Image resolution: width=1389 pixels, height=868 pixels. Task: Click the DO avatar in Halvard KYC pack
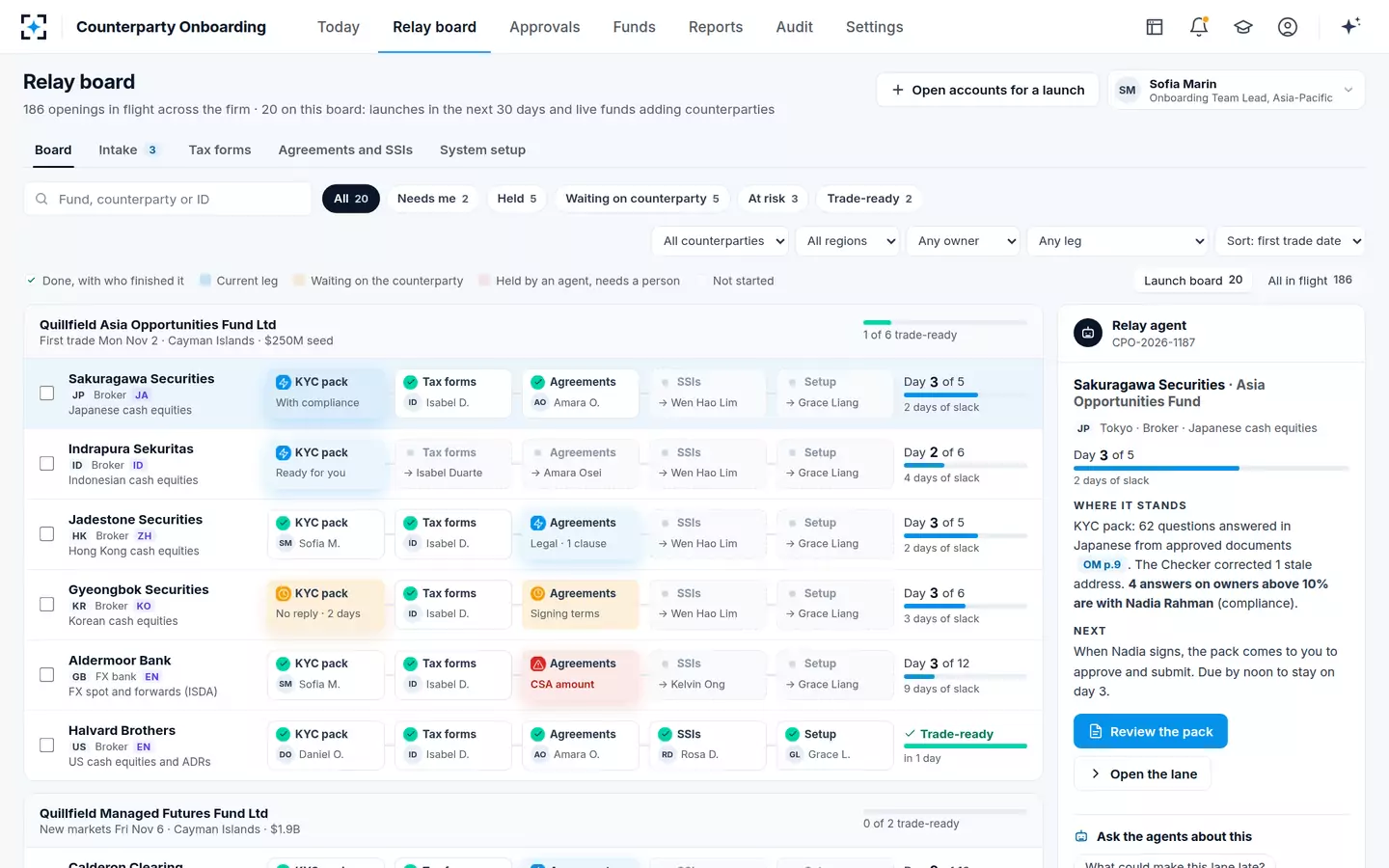tap(286, 755)
